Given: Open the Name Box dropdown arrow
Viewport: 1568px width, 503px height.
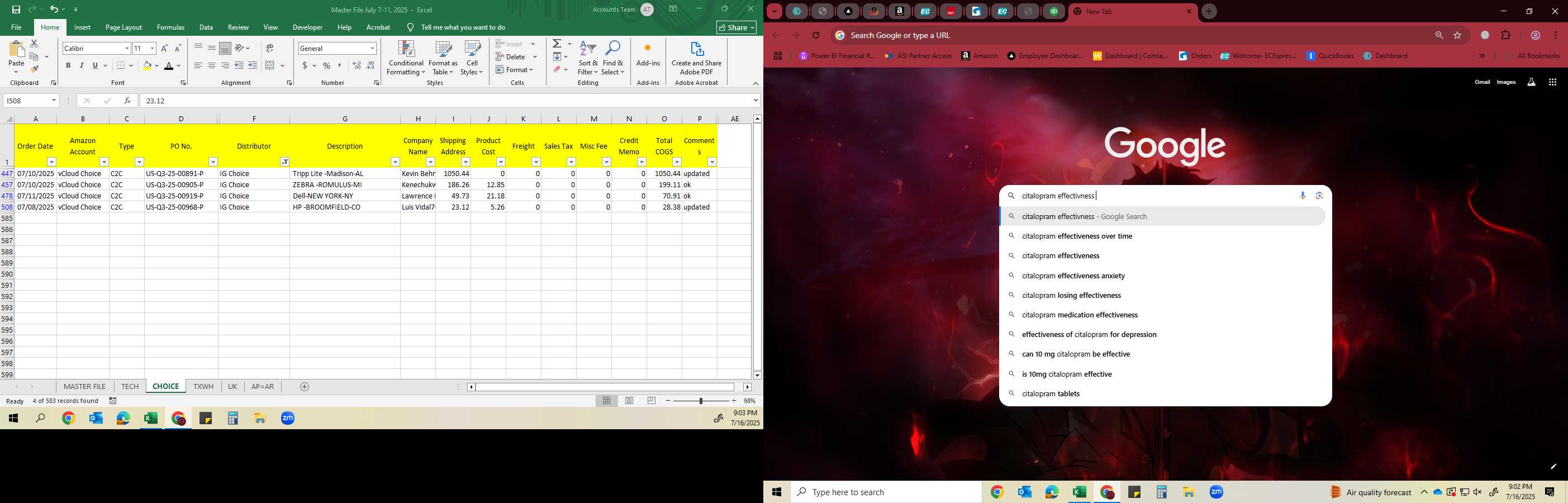Looking at the screenshot, I should 54,101.
